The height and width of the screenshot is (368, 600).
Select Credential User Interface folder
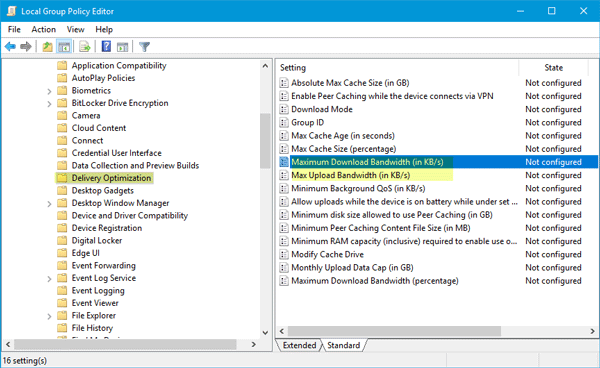(x=117, y=153)
